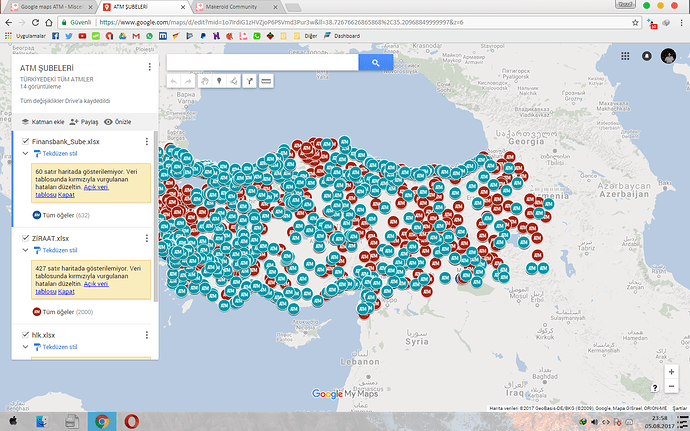Click Kapat in Finansbank warning box
The image size is (690, 431).
tap(66, 195)
